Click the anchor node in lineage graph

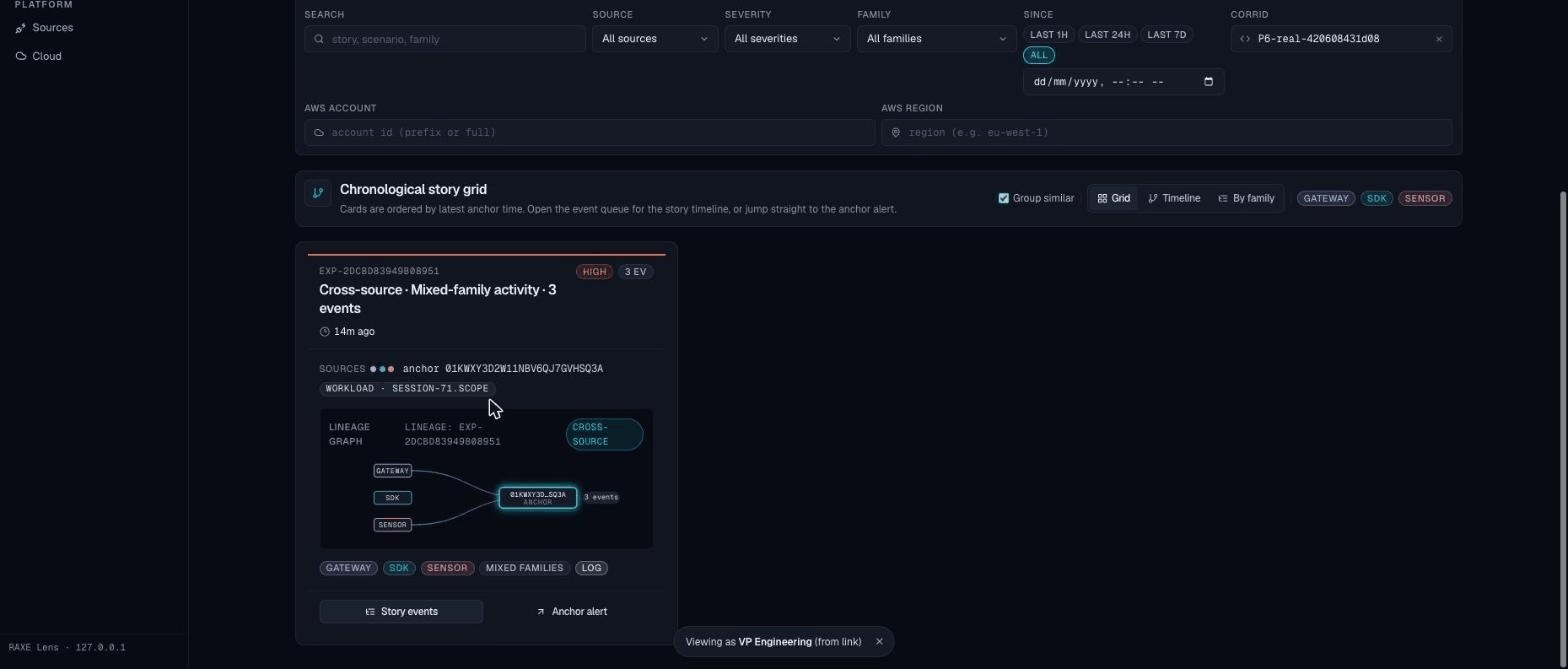pyautogui.click(x=538, y=498)
